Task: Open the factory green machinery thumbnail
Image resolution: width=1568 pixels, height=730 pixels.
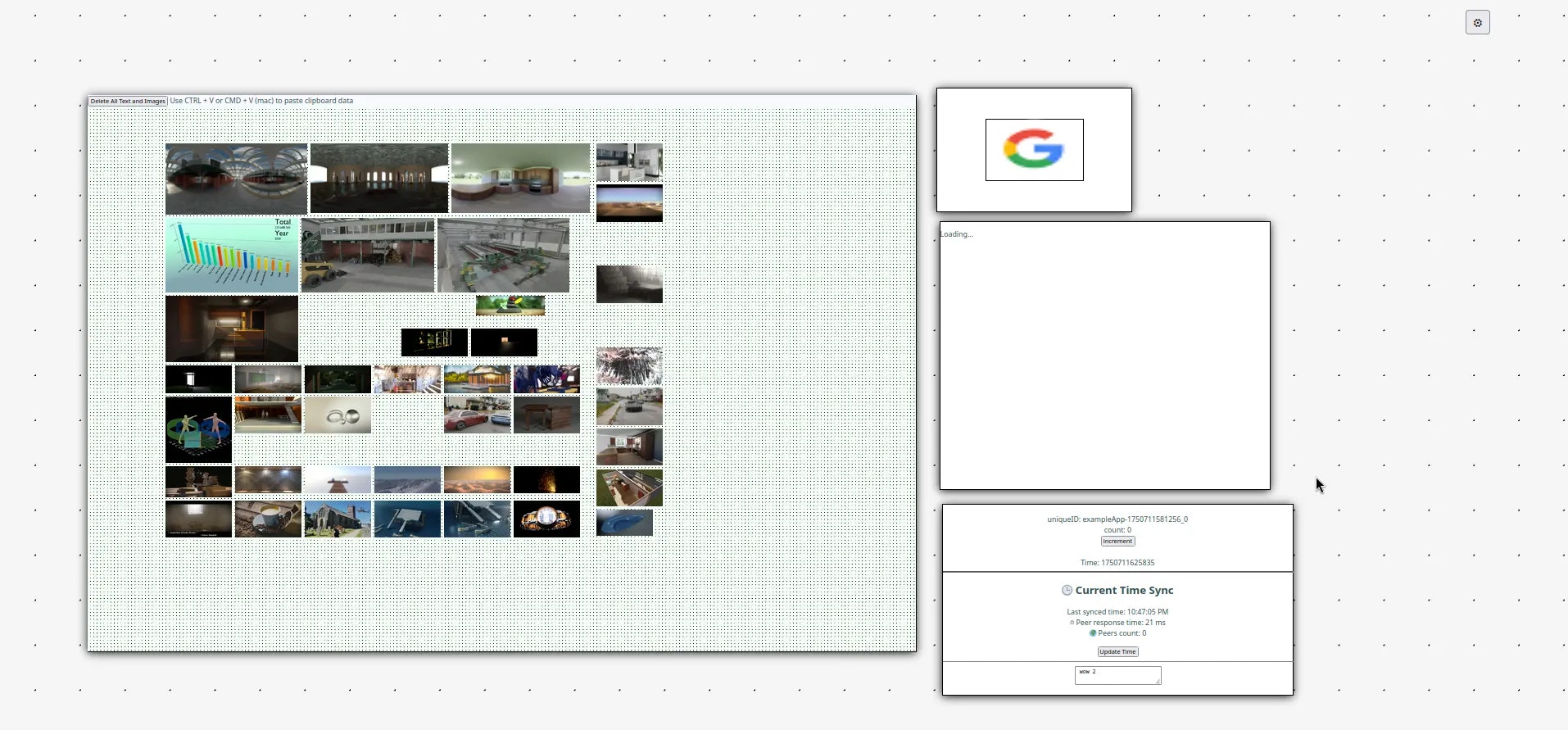Action: click(503, 255)
